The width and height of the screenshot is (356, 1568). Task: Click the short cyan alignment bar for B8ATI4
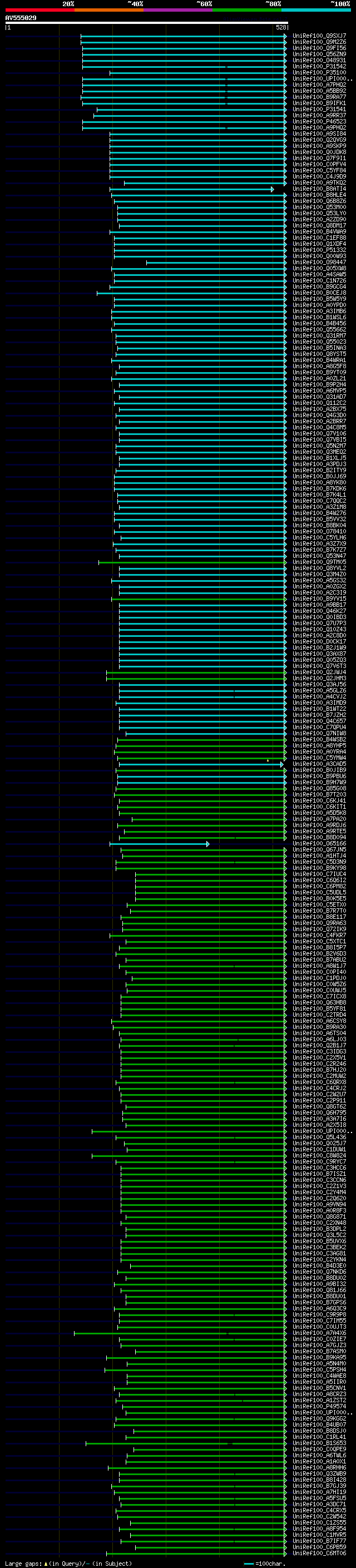(x=192, y=189)
